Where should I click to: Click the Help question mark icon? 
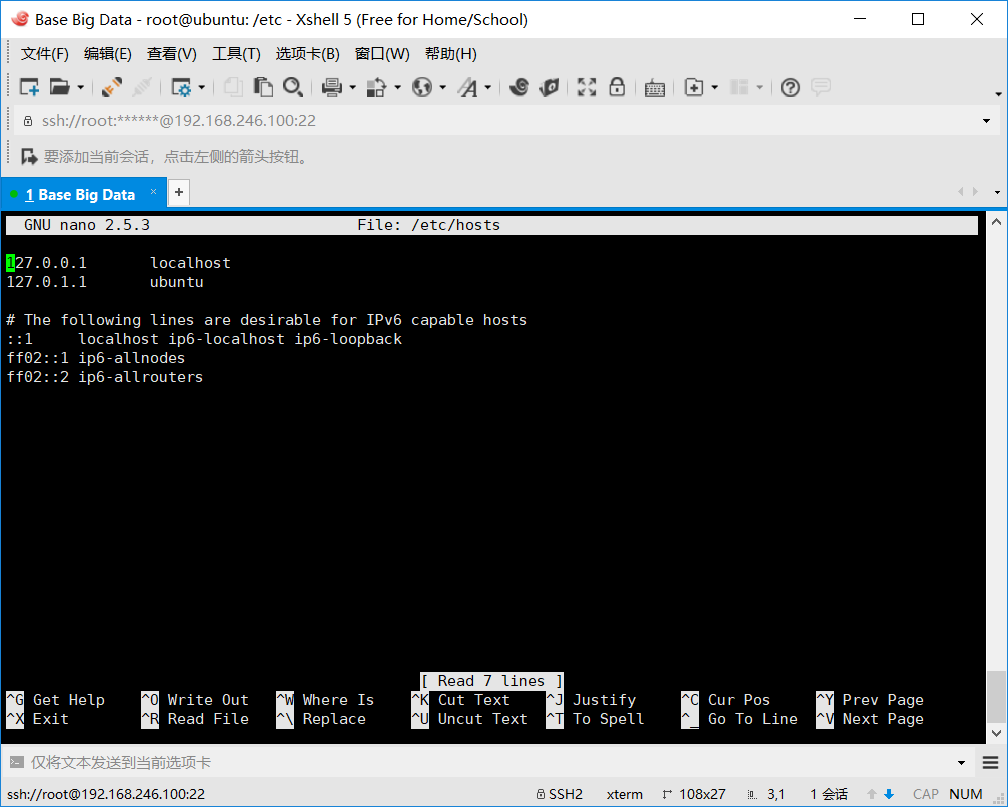(x=790, y=87)
